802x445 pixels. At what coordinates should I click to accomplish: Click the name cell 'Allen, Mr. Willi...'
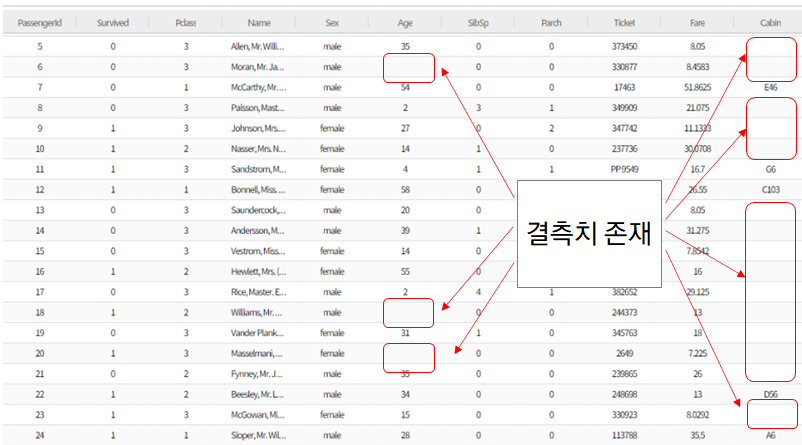tap(257, 47)
